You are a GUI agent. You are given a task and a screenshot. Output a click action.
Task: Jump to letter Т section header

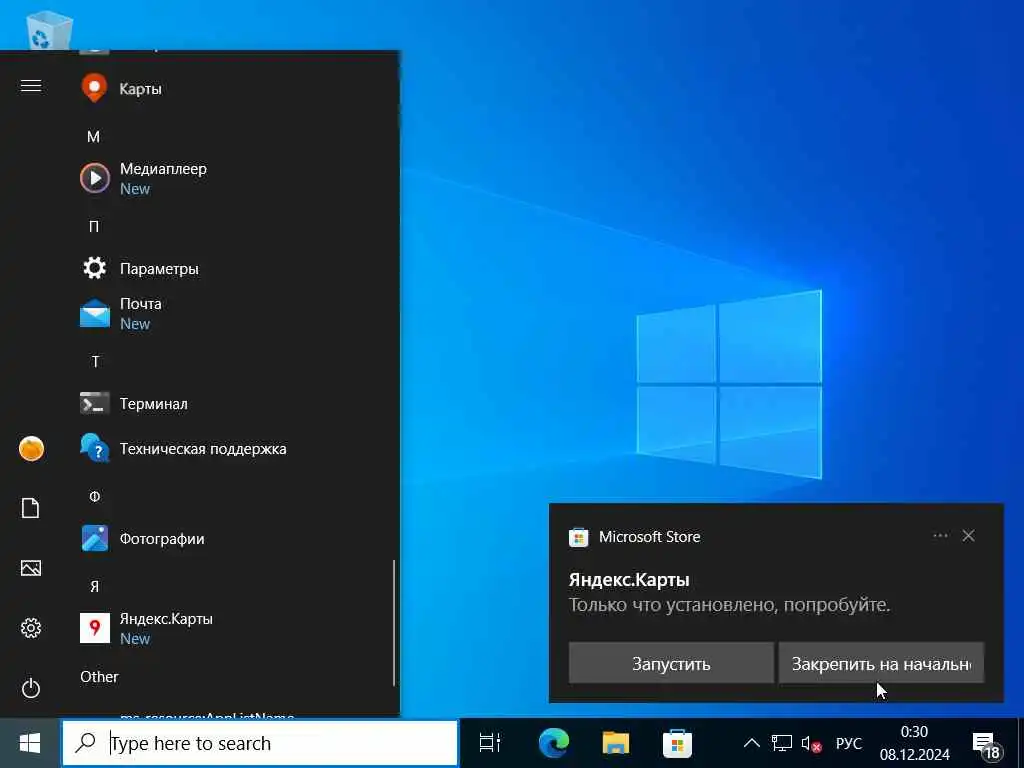[95, 362]
